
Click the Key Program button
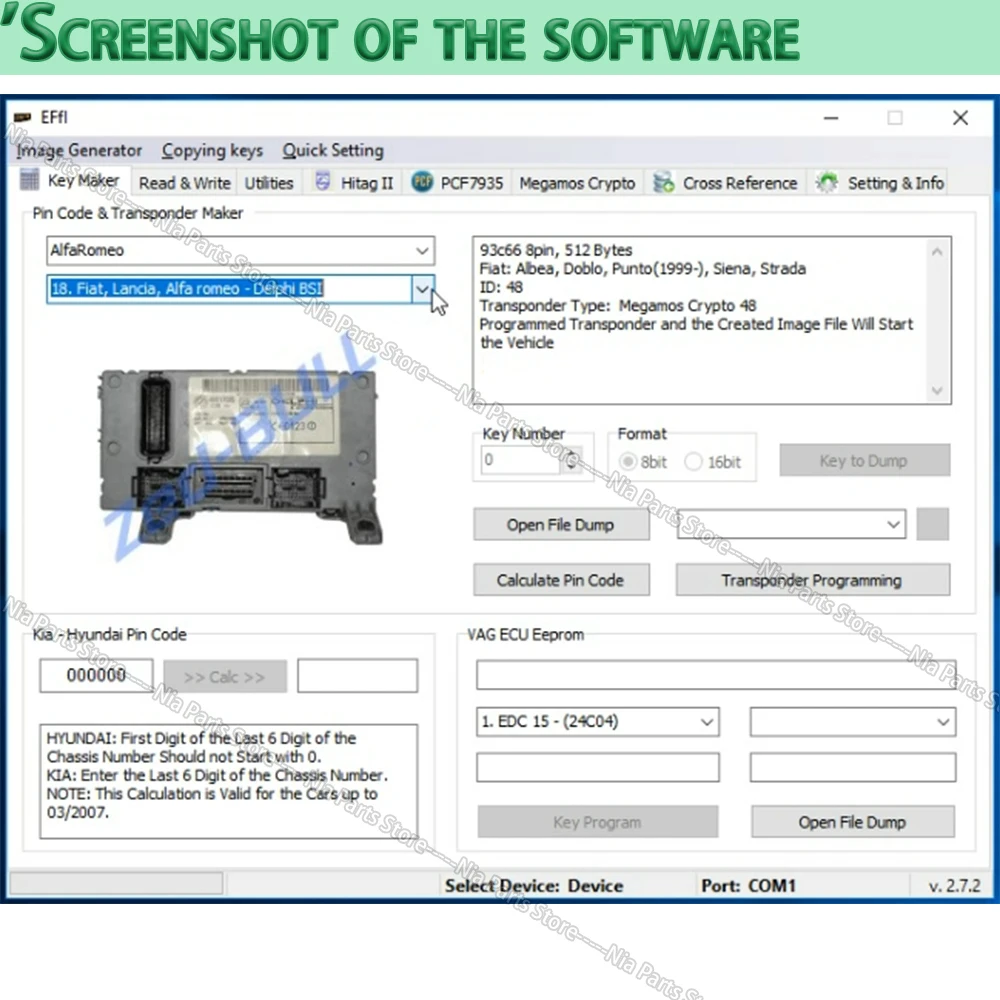click(x=598, y=822)
